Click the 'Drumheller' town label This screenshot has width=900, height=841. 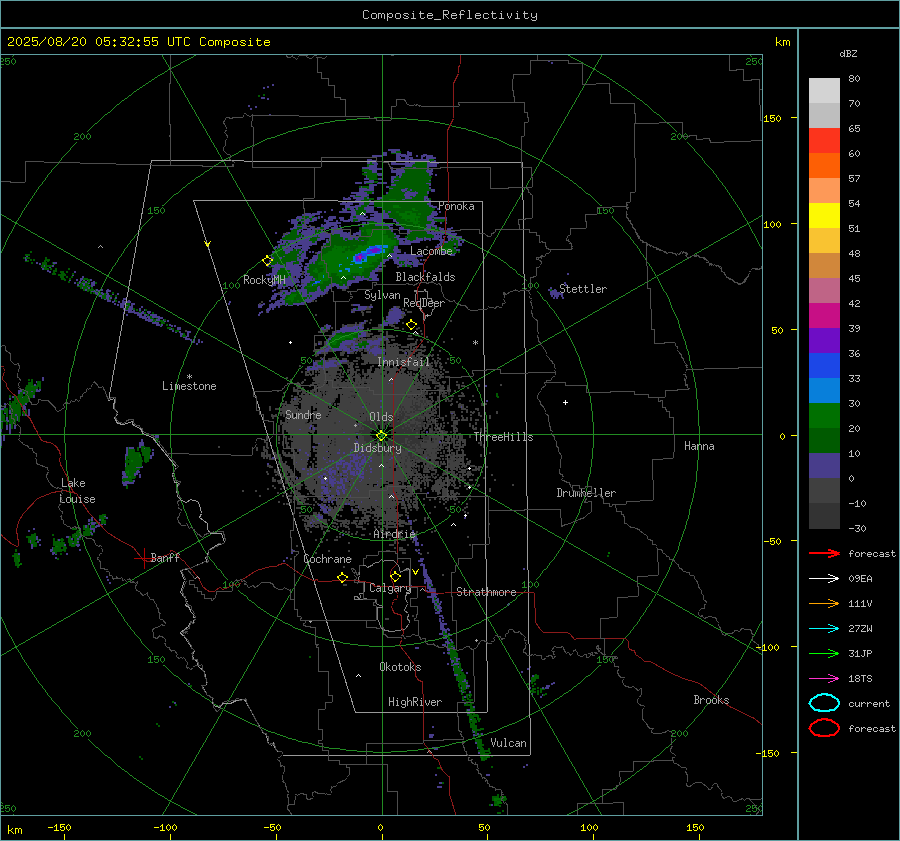(586, 493)
